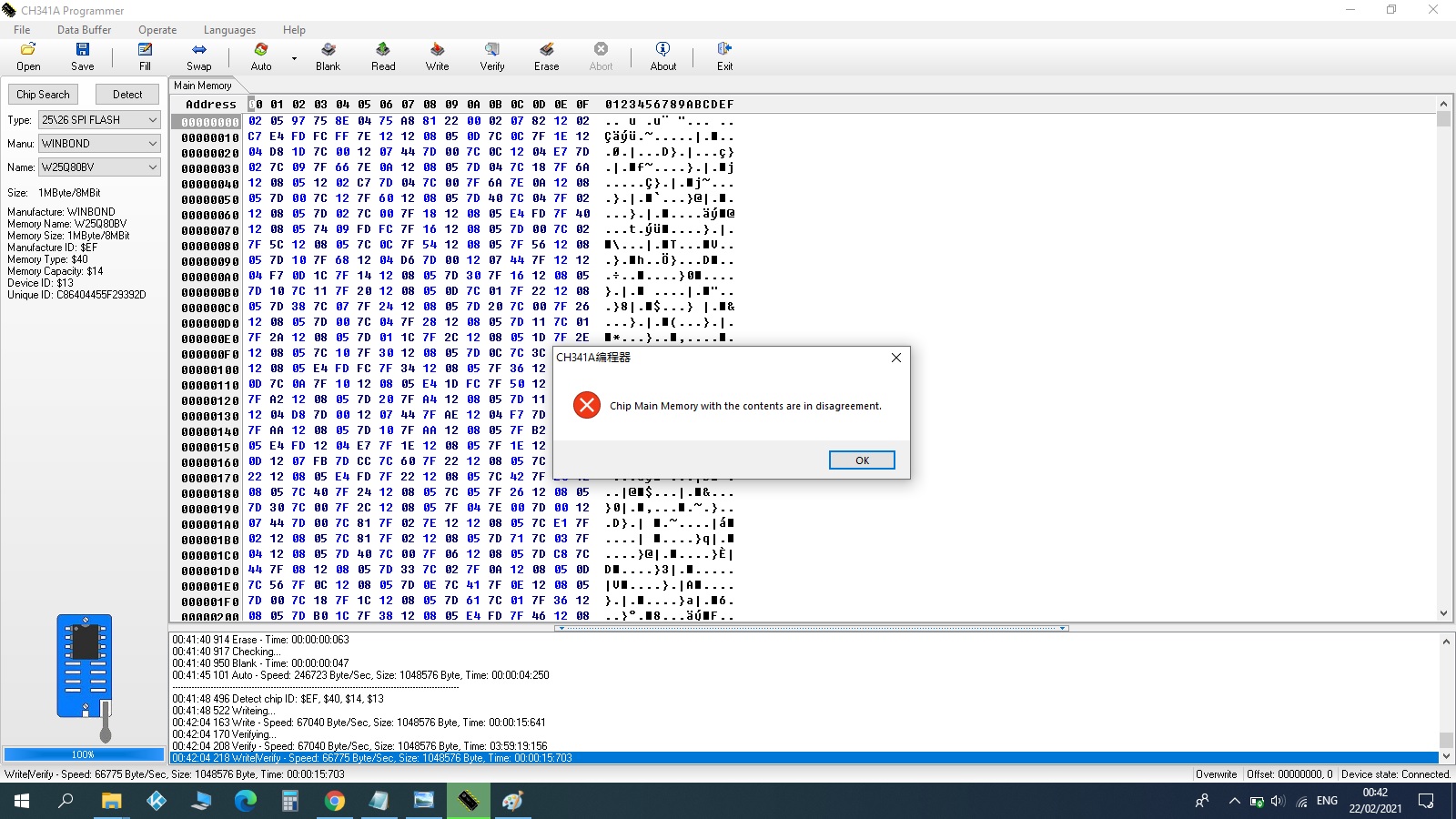Erase the chip using the Erase icon

(x=546, y=56)
